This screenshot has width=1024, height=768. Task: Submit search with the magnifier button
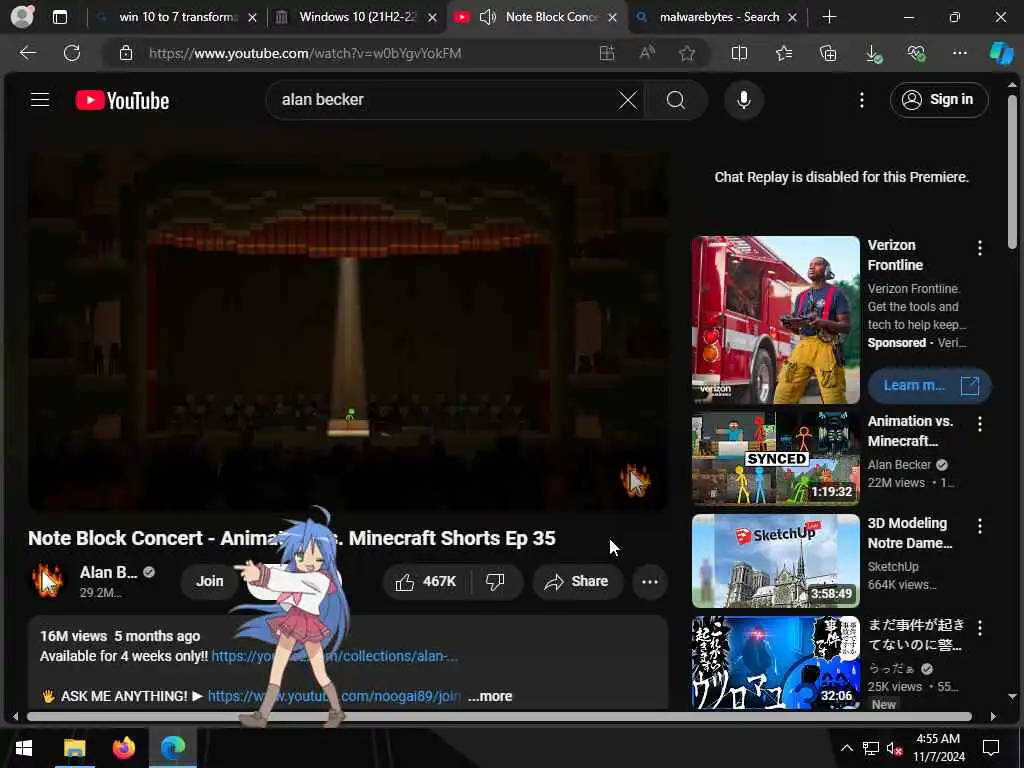click(x=675, y=100)
